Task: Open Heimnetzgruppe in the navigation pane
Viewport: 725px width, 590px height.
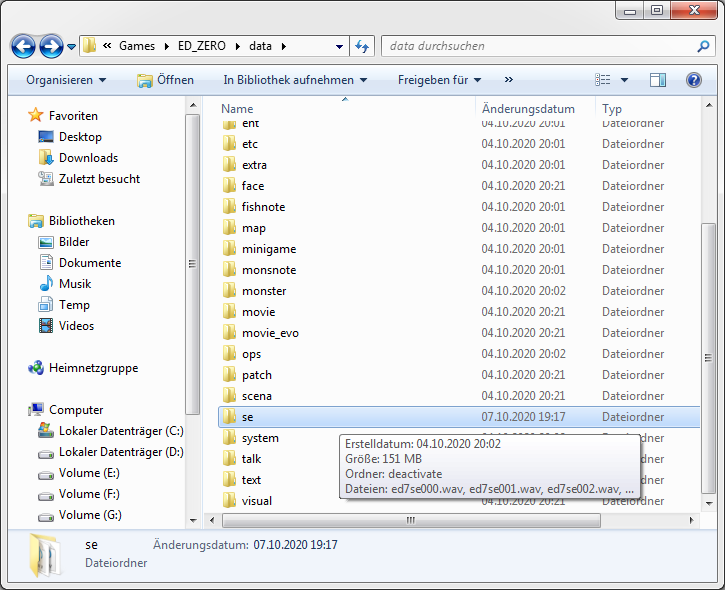Action: click(x=93, y=368)
